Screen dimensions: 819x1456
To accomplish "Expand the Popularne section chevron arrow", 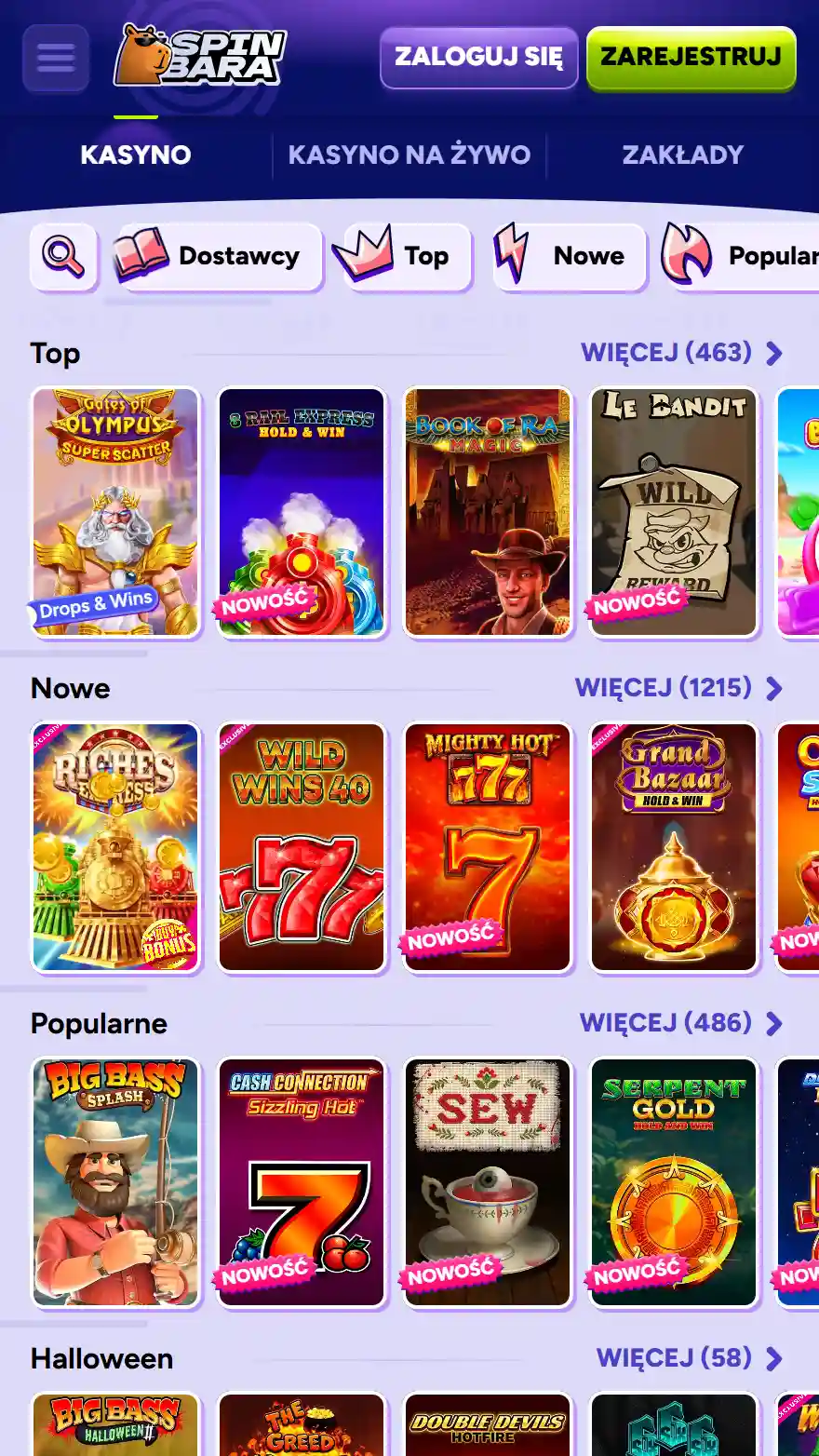I will coord(774,1024).
